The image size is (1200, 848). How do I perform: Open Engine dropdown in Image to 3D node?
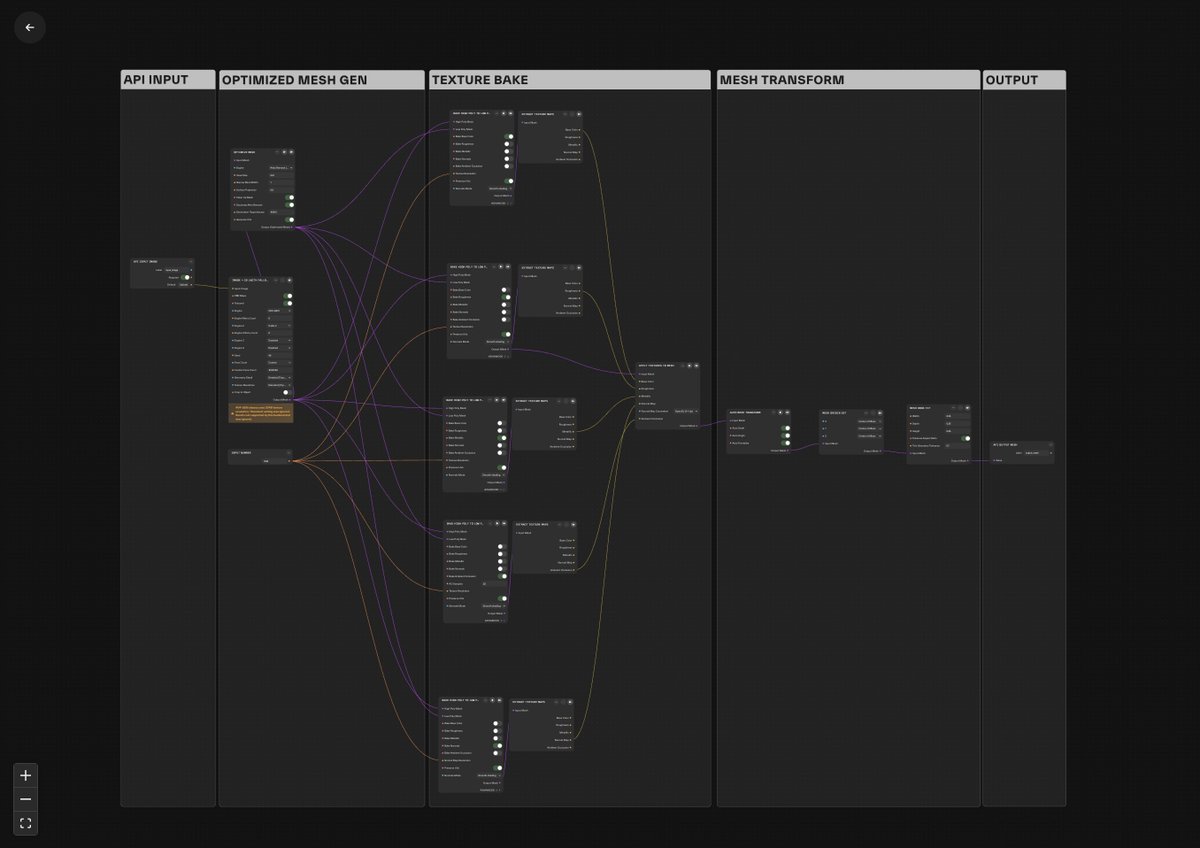pyautogui.click(x=279, y=311)
